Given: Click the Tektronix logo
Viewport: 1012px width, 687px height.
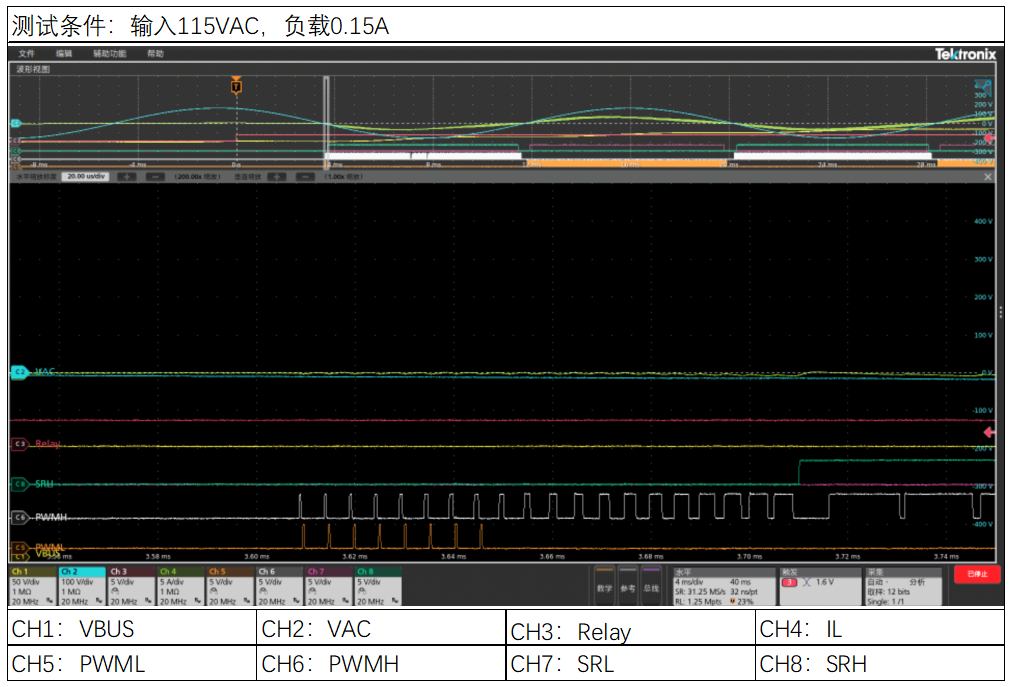Looking at the screenshot, I should (x=965, y=54).
